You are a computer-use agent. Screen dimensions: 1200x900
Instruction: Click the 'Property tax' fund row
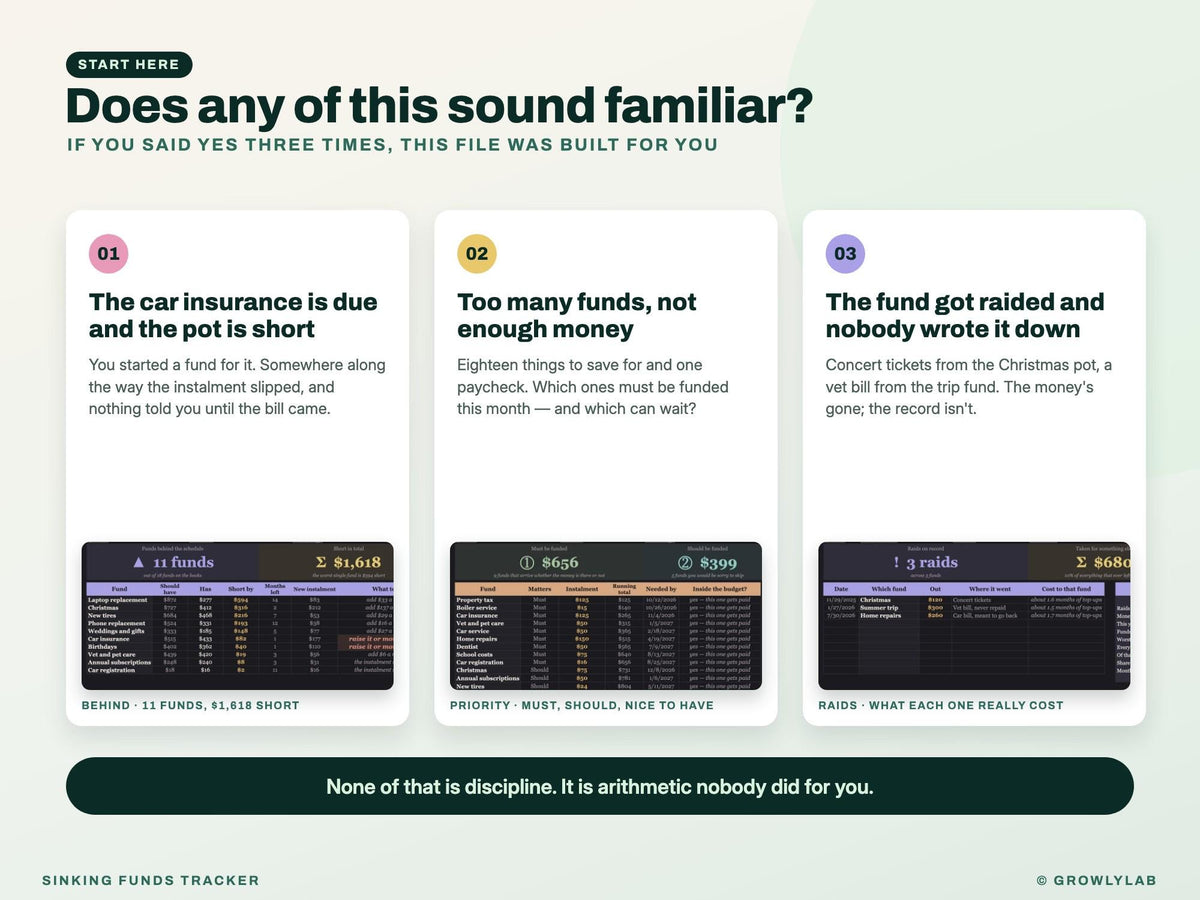tap(608, 600)
